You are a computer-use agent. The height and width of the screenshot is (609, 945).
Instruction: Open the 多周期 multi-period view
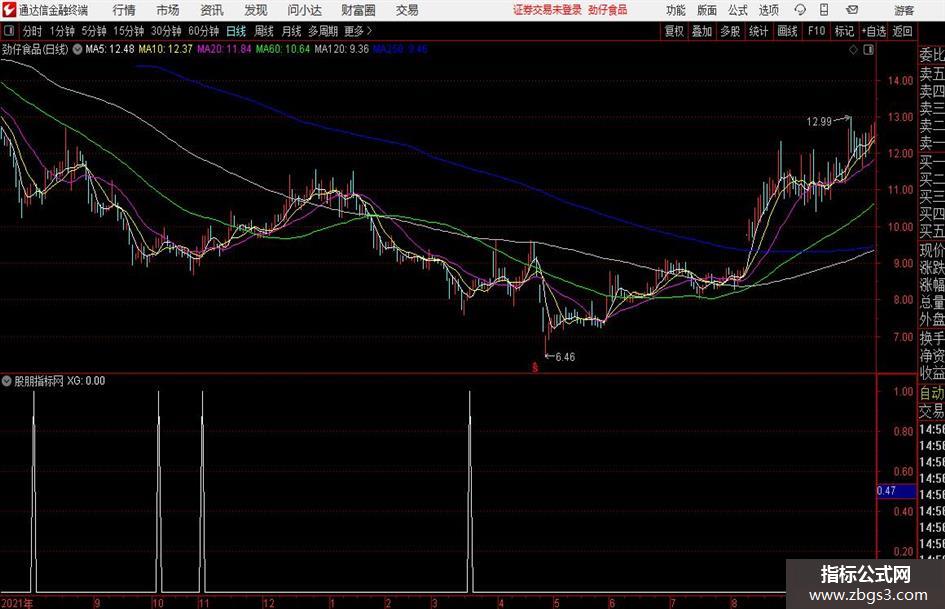[323, 31]
